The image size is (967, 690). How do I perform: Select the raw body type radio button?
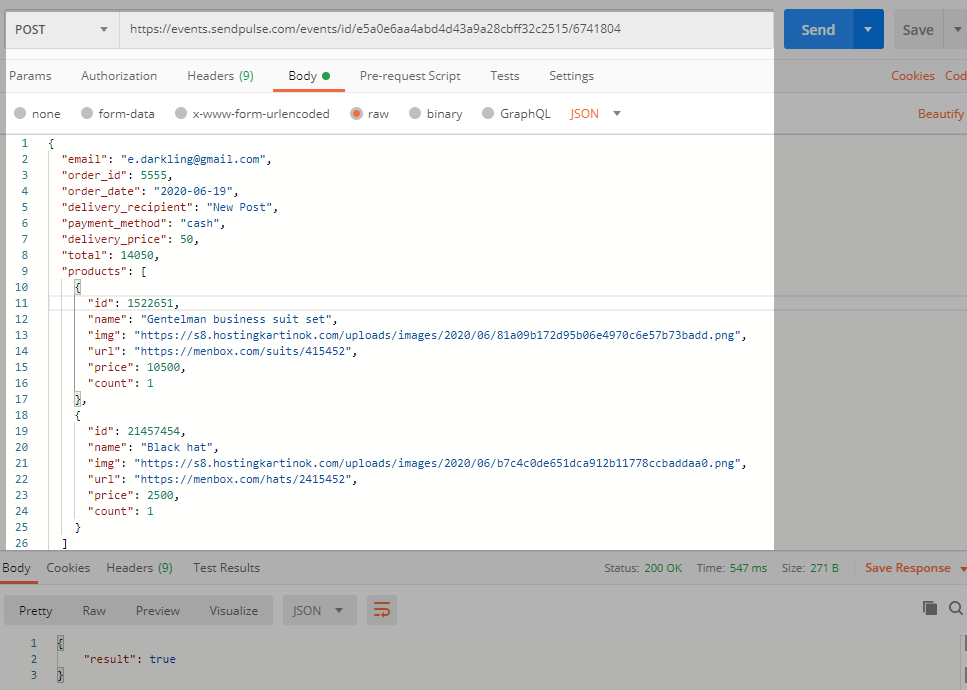356,113
